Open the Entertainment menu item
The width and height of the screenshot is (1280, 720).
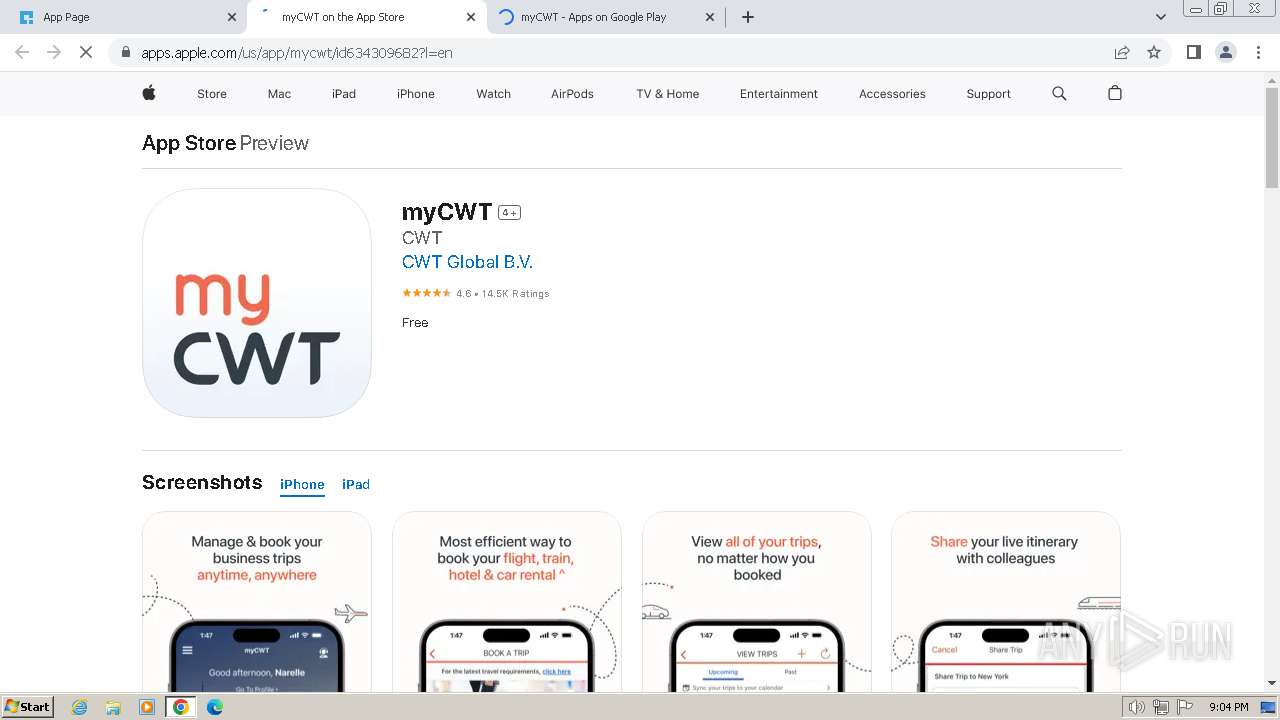point(778,93)
